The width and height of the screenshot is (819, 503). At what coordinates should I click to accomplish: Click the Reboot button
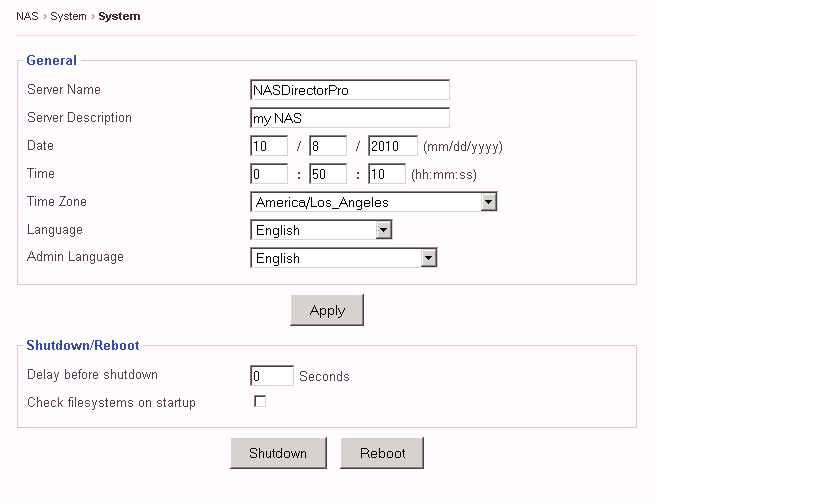(382, 453)
